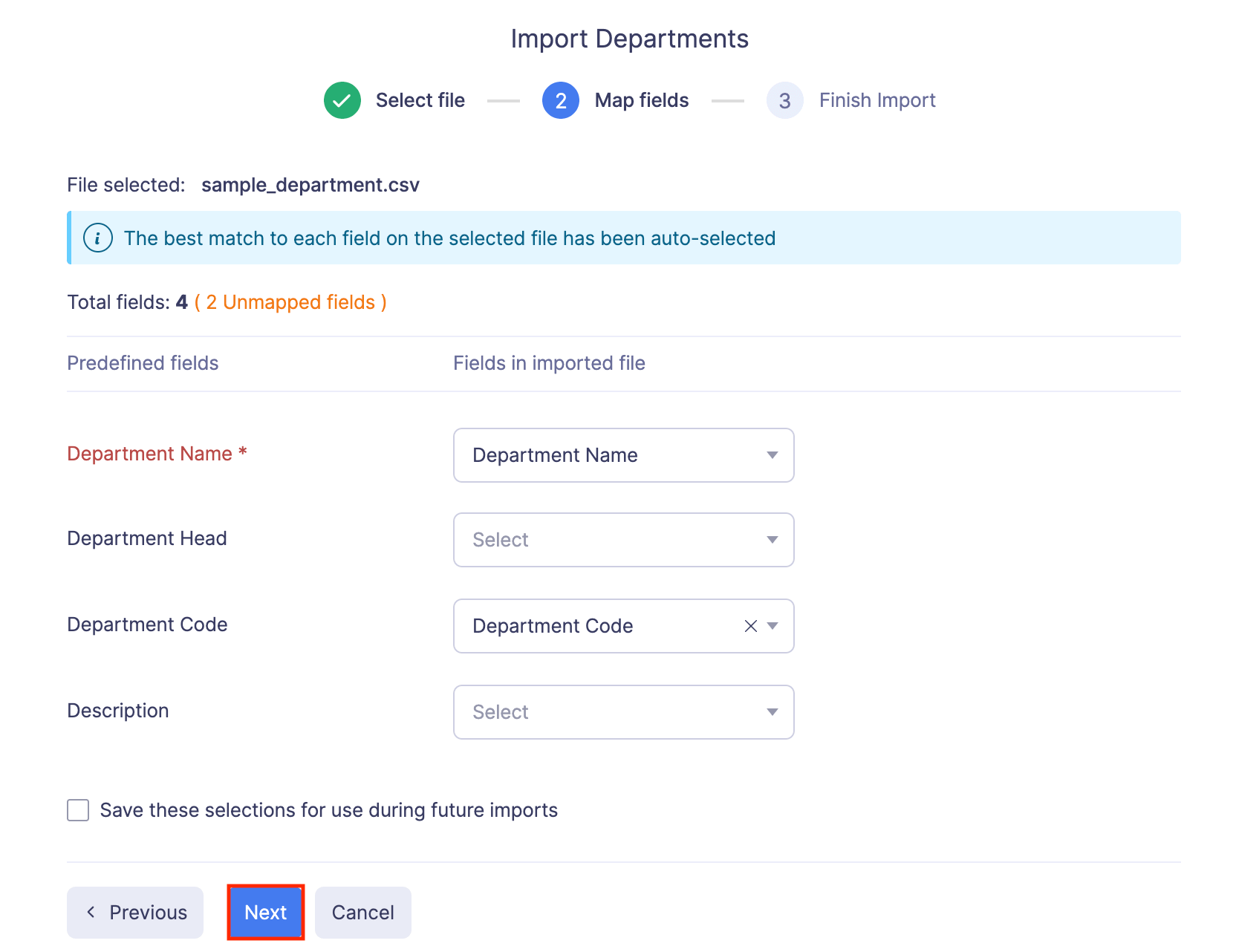Click the Map fields step label
This screenshot has height=952, width=1236.
[x=641, y=100]
